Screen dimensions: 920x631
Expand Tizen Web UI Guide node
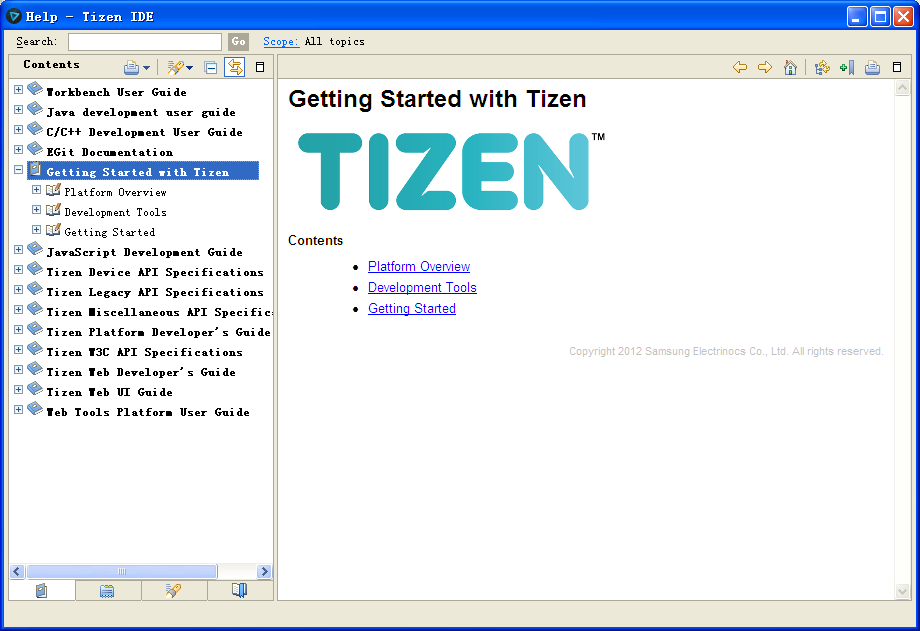click(19, 389)
